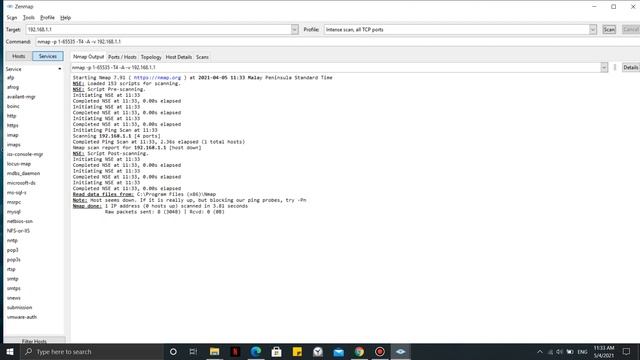640x360 pixels.
Task: Select the https service
Action: [13, 125]
